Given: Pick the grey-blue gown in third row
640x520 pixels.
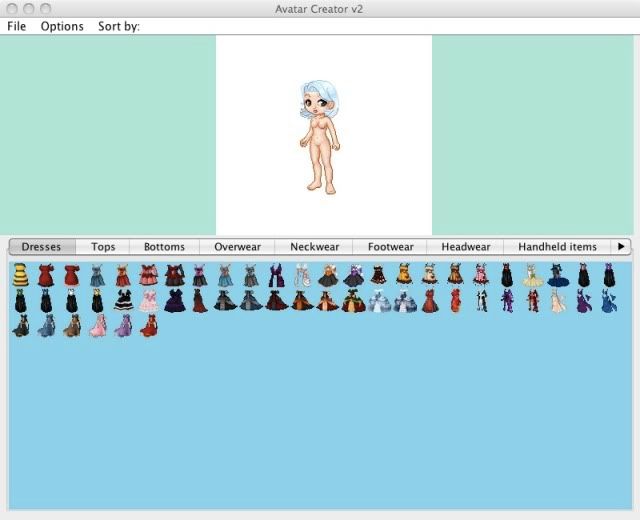Looking at the screenshot, I should coord(46,326).
